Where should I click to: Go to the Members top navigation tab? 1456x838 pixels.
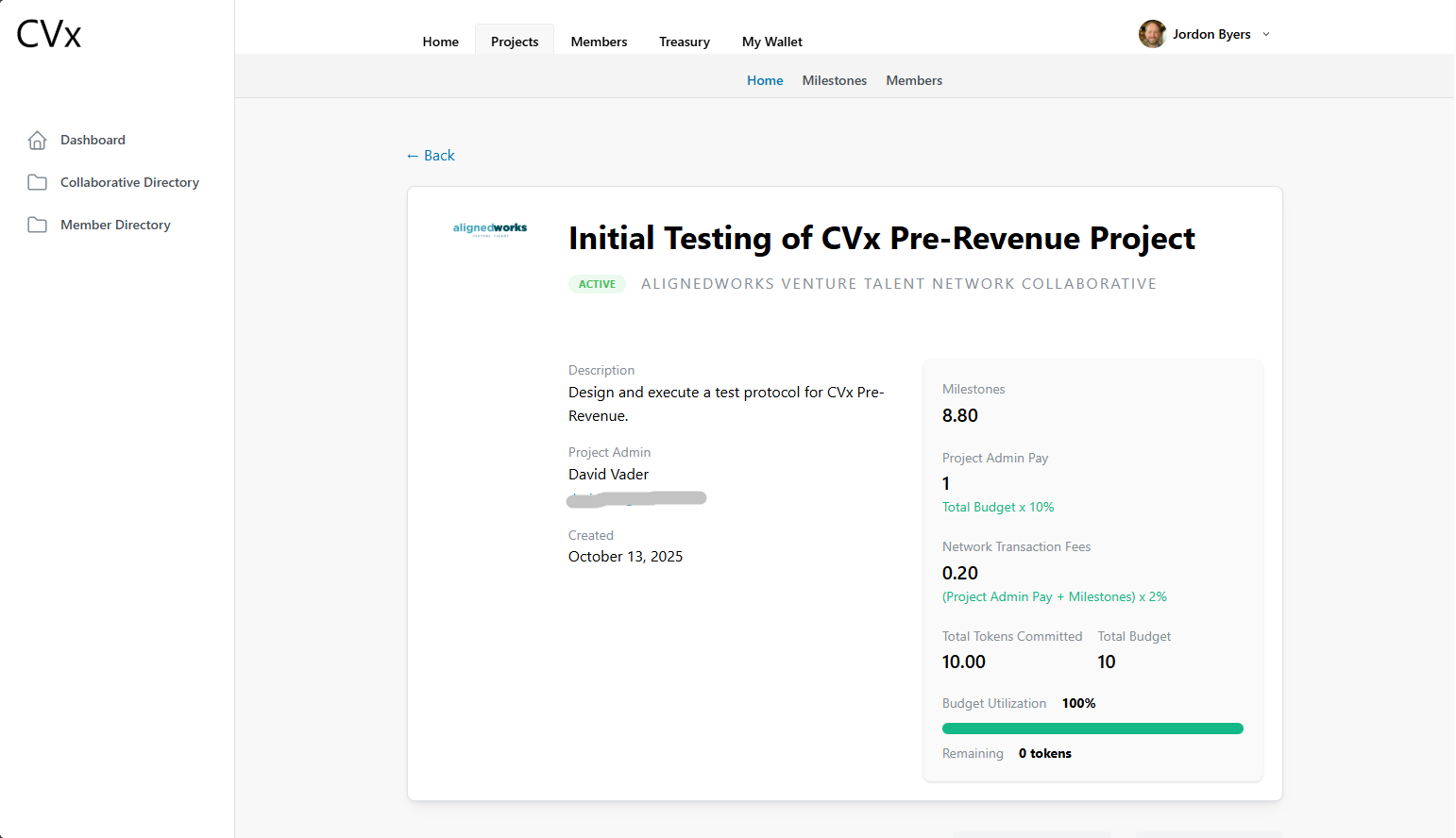point(599,42)
